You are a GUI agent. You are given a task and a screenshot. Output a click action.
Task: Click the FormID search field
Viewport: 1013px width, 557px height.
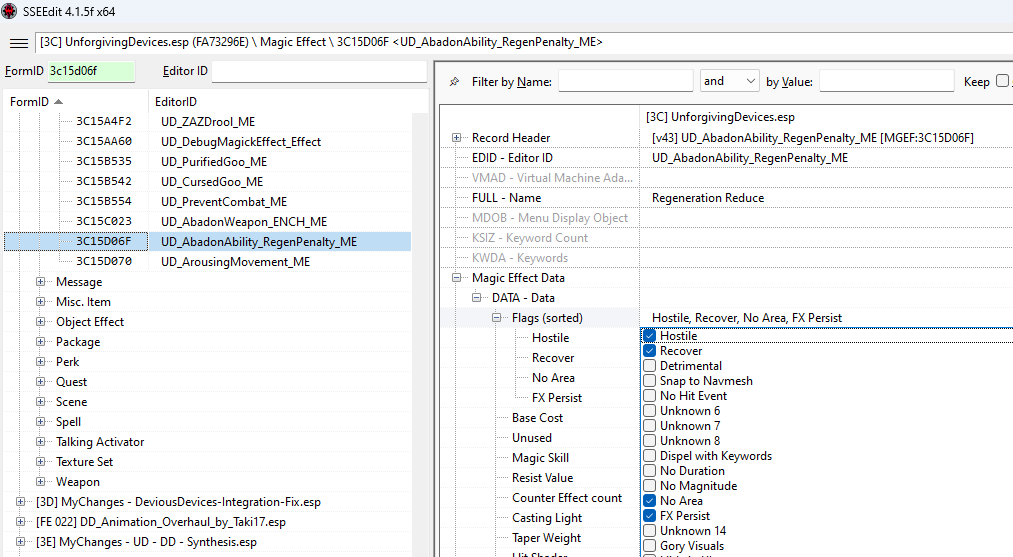[x=92, y=71]
